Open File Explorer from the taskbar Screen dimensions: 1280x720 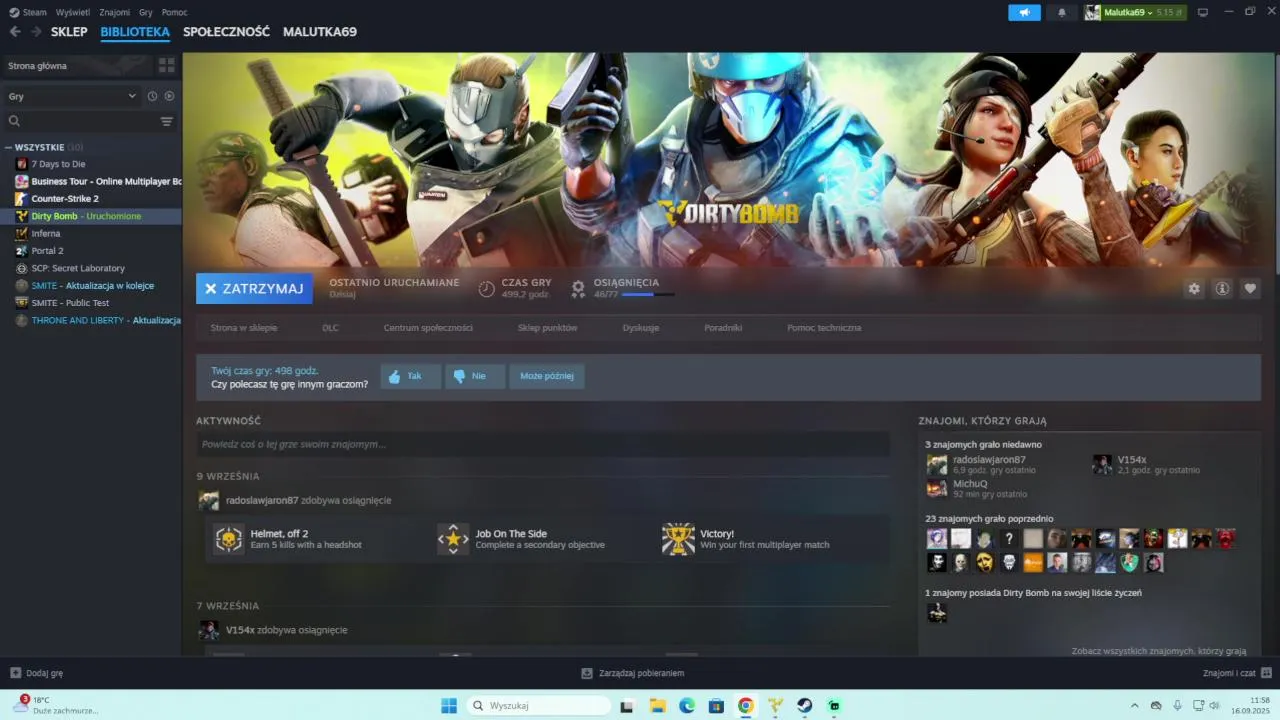tap(657, 705)
